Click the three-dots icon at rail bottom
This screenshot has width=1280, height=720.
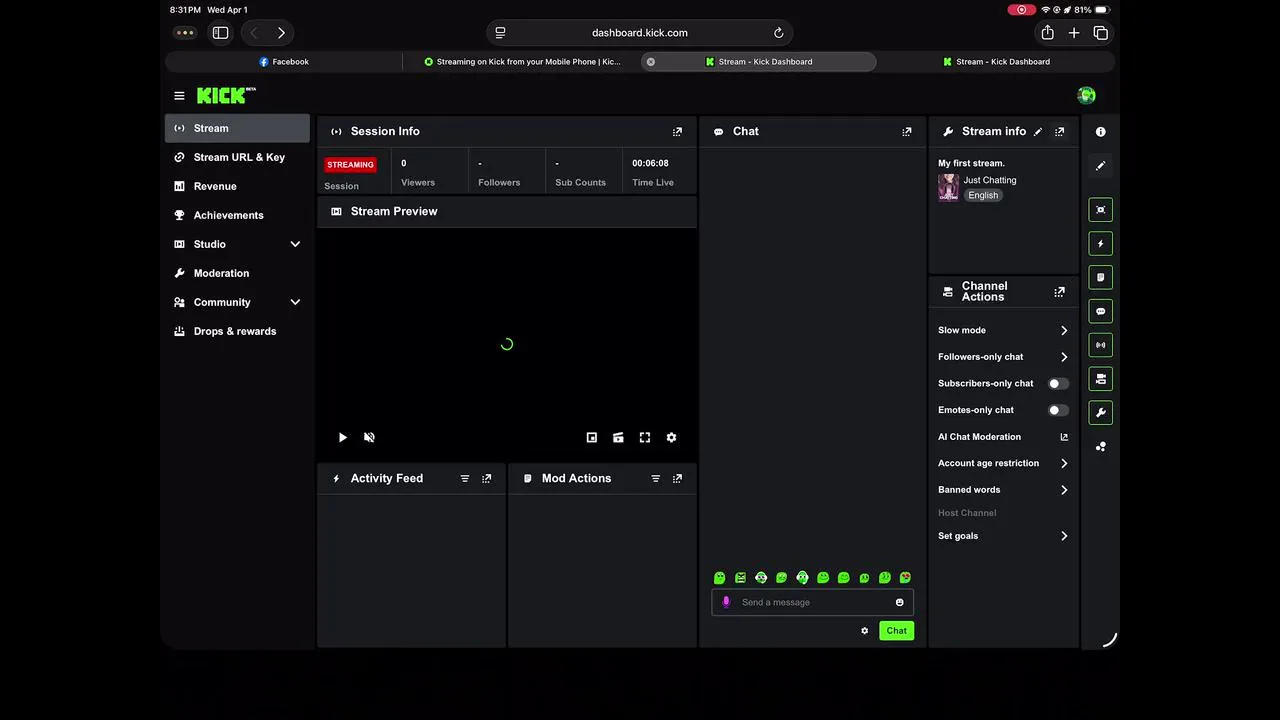(1101, 447)
